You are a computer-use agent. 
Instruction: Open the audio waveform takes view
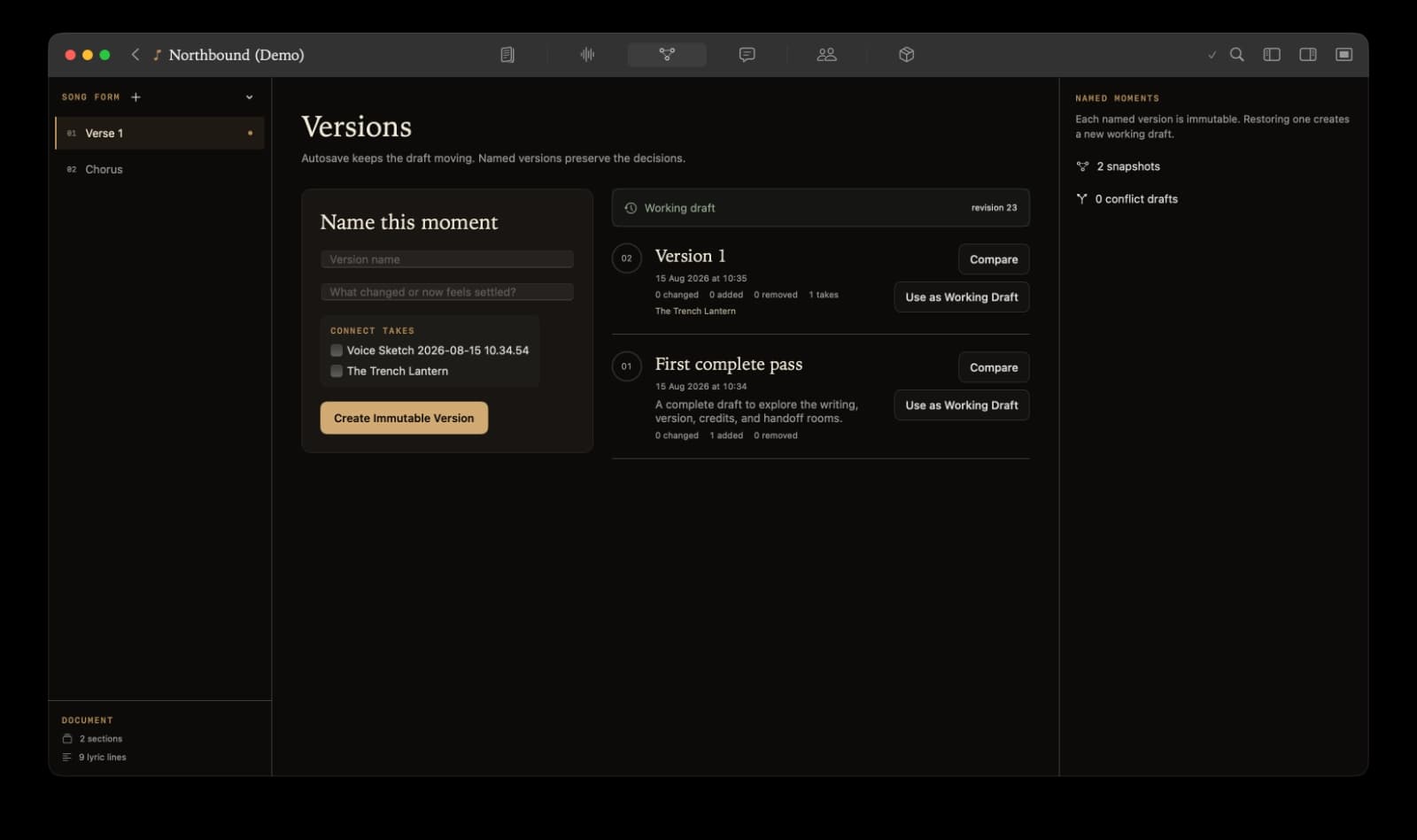pyautogui.click(x=587, y=55)
